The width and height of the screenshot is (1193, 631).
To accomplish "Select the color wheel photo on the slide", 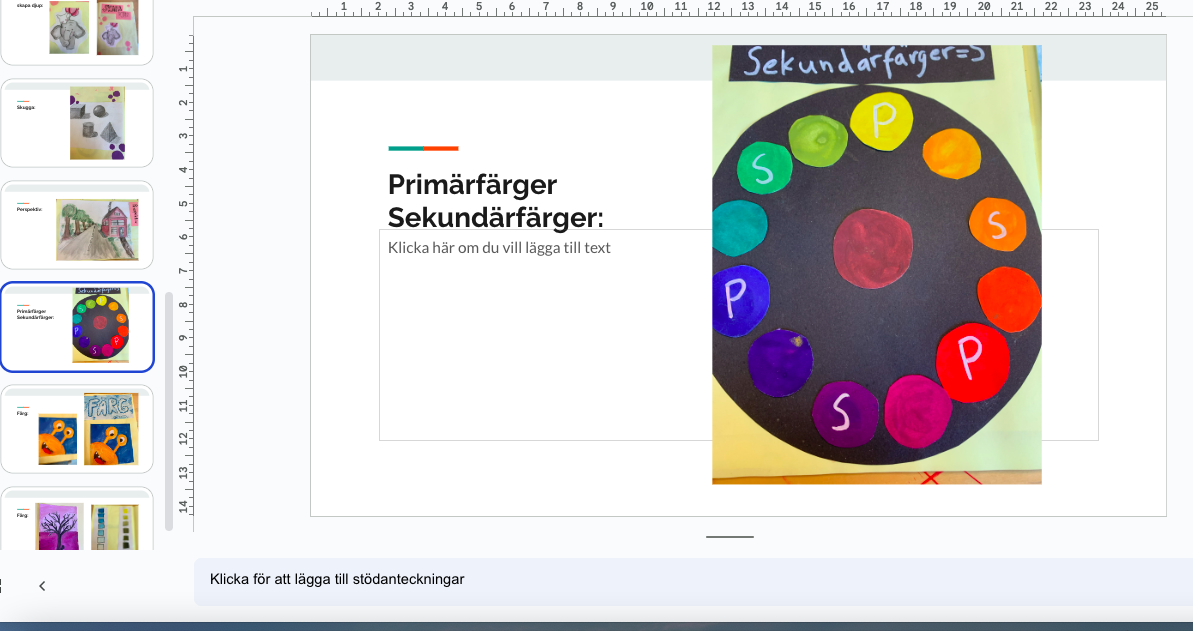I will [x=877, y=265].
